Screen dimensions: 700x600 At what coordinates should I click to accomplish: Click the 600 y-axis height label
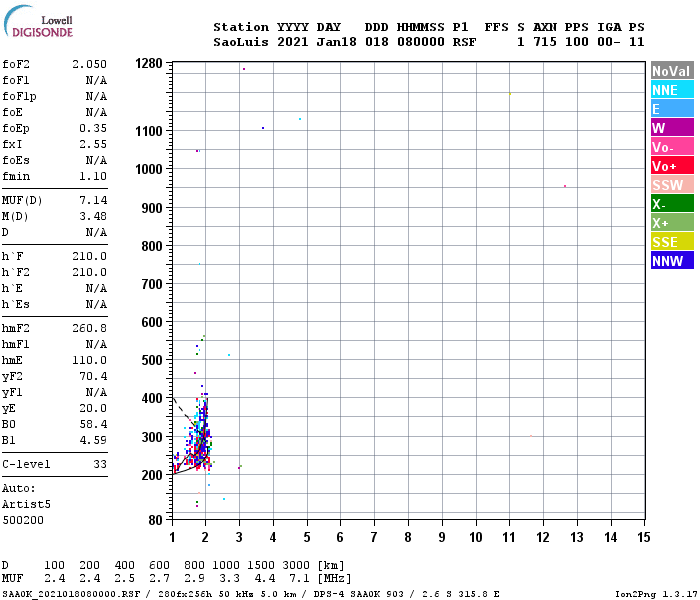pyautogui.click(x=152, y=322)
